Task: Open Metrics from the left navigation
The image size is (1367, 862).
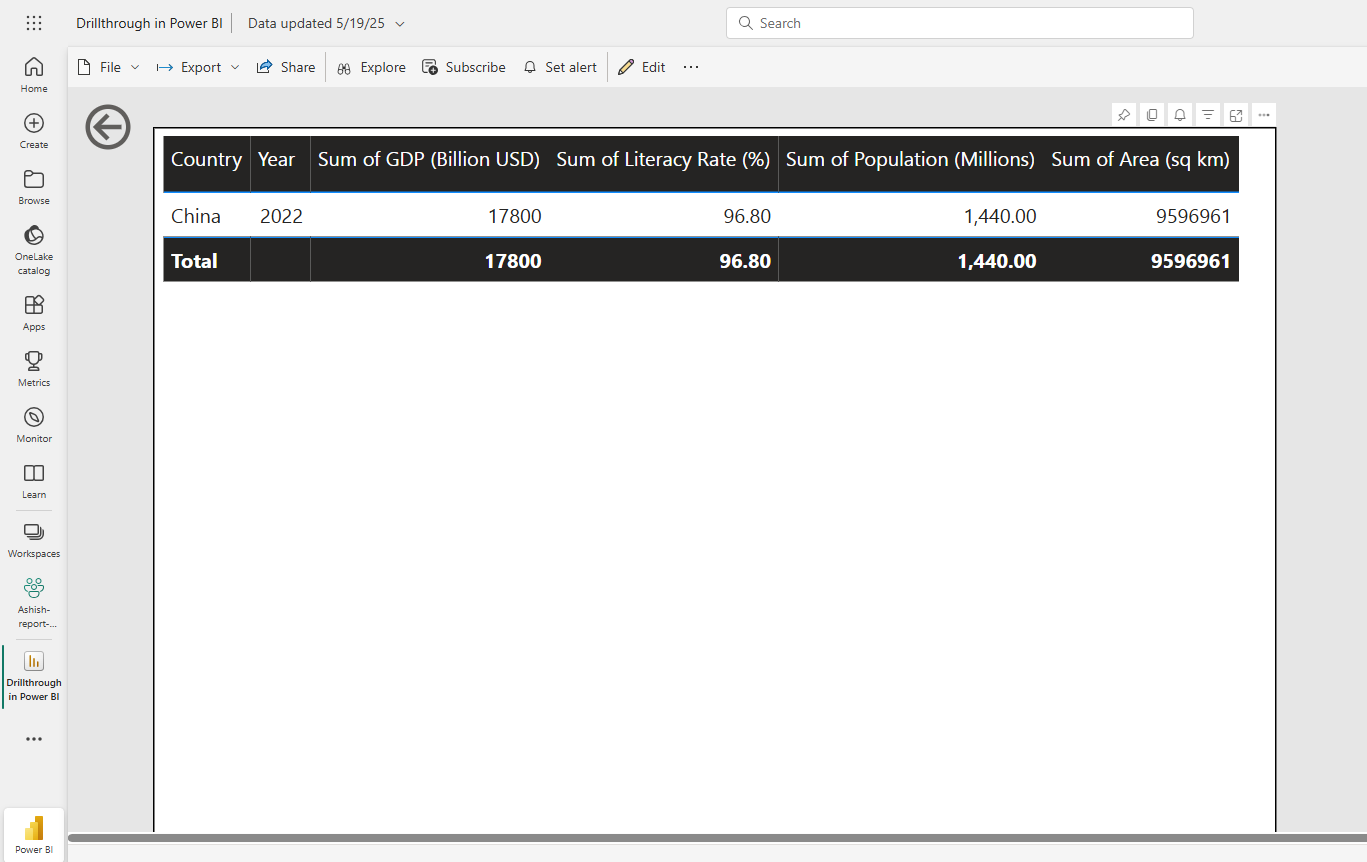Action: [33, 368]
